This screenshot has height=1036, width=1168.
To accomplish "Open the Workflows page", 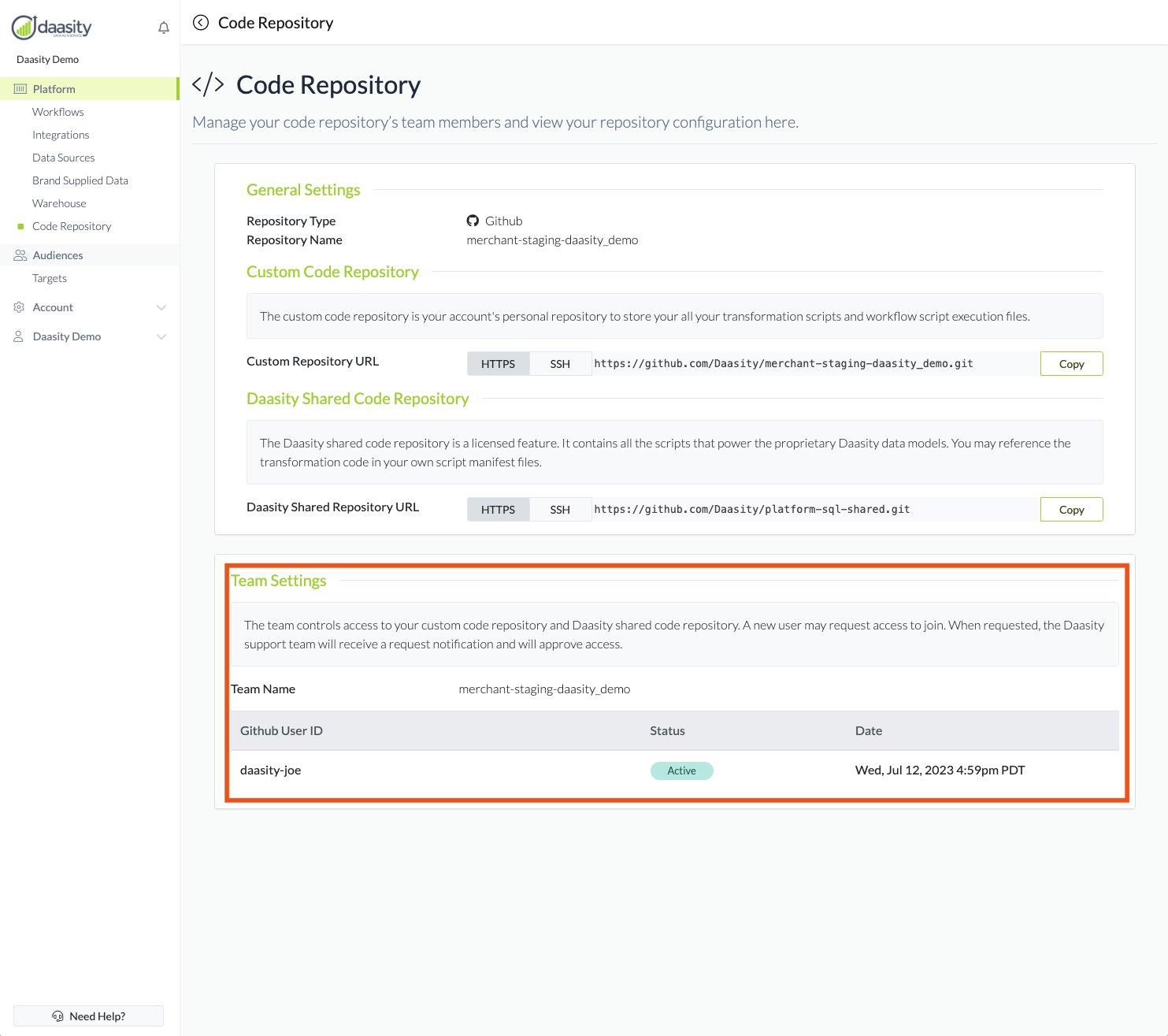I will tap(58, 112).
